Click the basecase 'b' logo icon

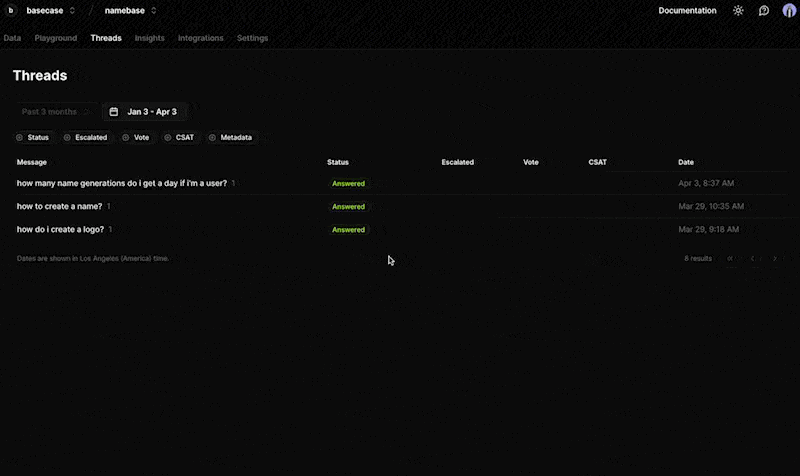tap(11, 10)
